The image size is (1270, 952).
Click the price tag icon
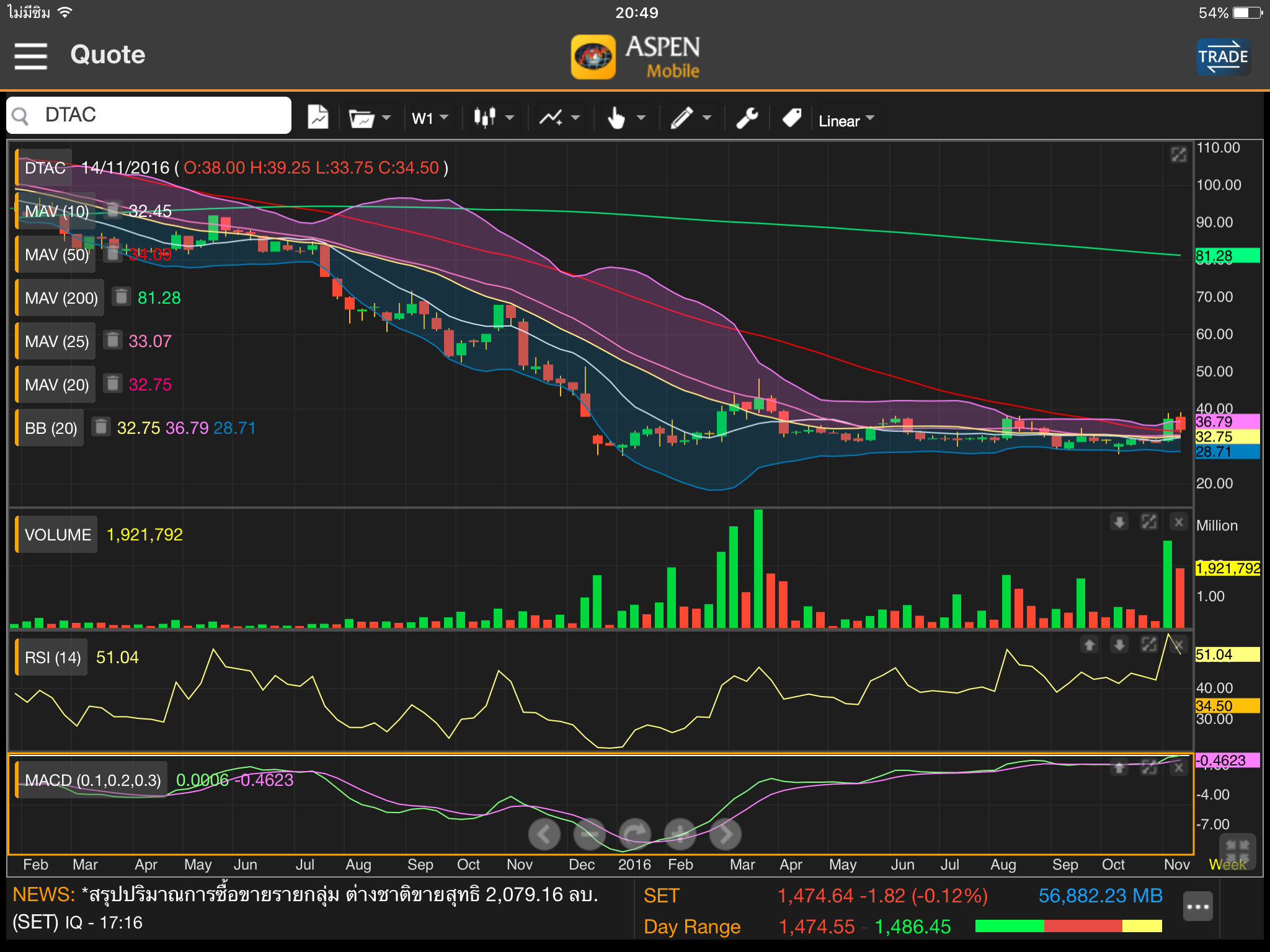tap(792, 117)
